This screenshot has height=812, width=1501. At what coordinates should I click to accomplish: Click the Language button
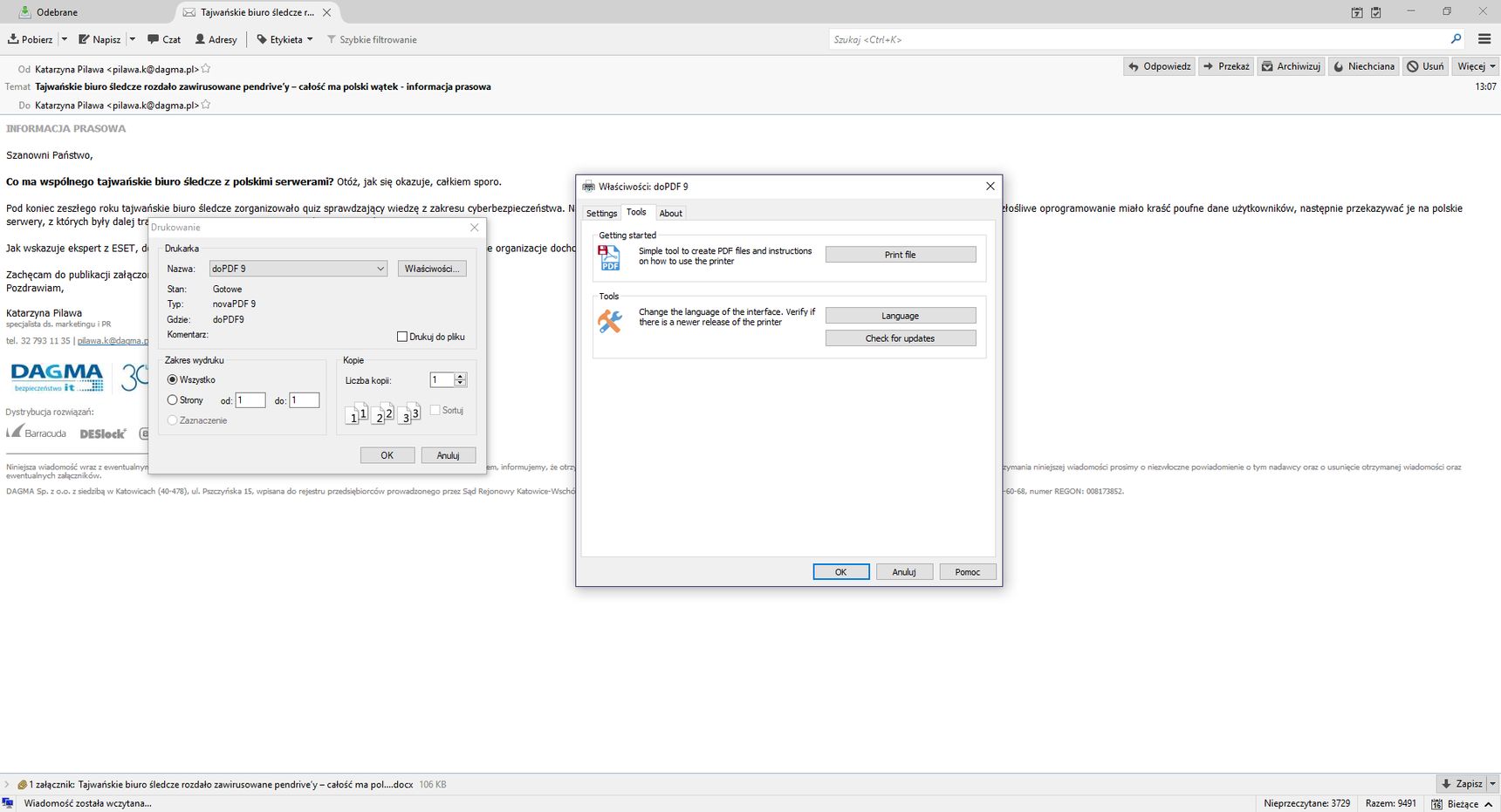901,316
